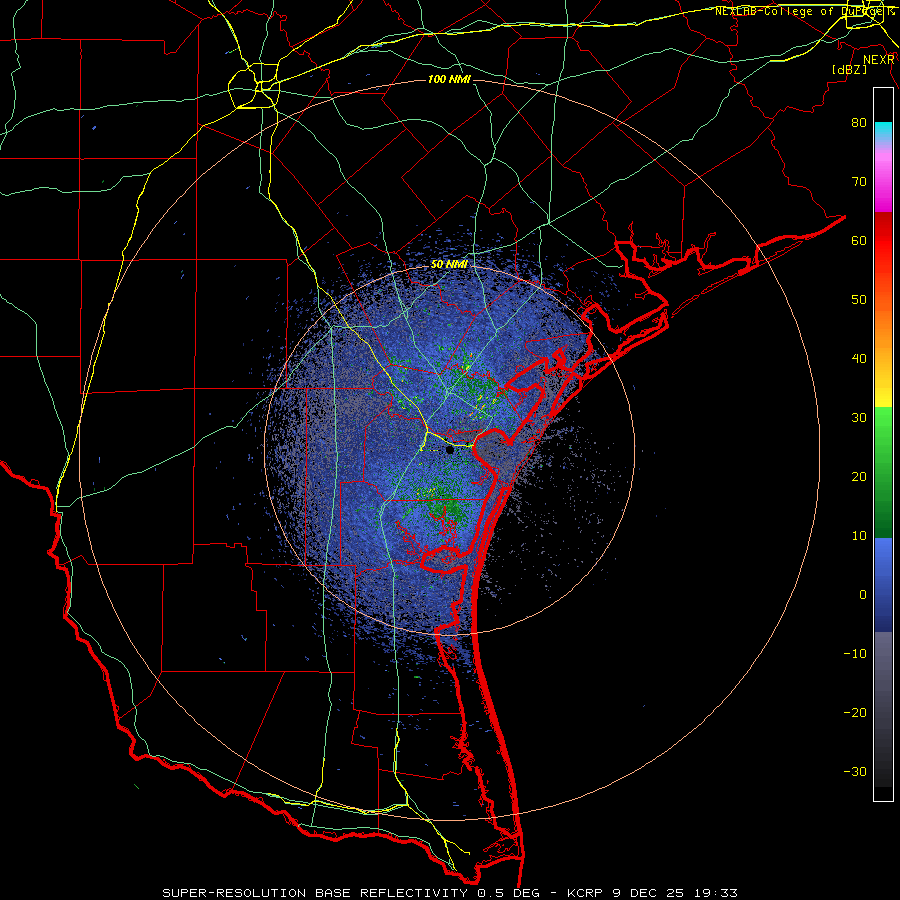This screenshot has width=900, height=900.
Task: Click the blue segment of the color bar
Action: (883, 584)
